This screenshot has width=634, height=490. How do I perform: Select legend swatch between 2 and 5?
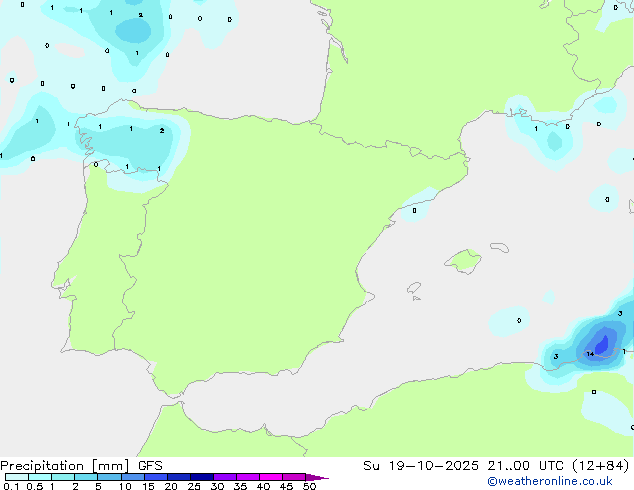click(86, 477)
